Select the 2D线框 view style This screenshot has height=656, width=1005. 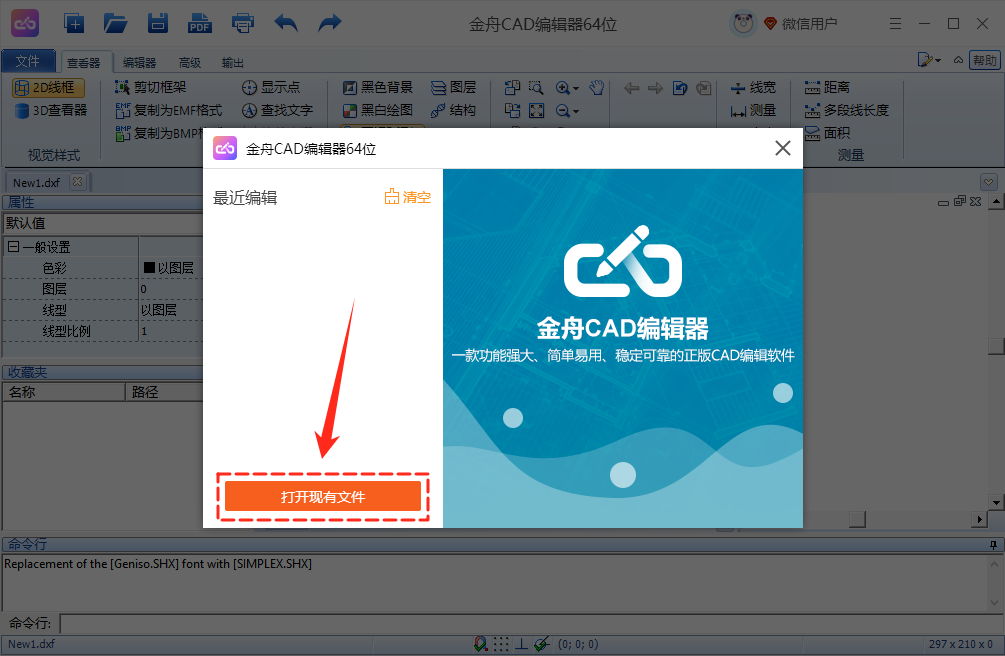[48, 87]
